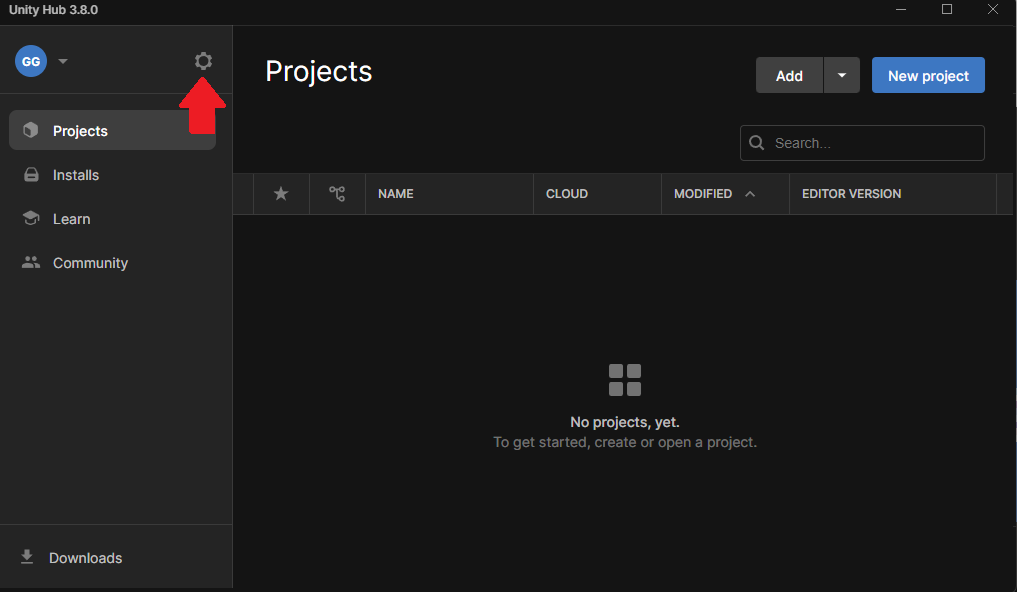
Task: Click the Projects cube icon
Action: (30, 130)
